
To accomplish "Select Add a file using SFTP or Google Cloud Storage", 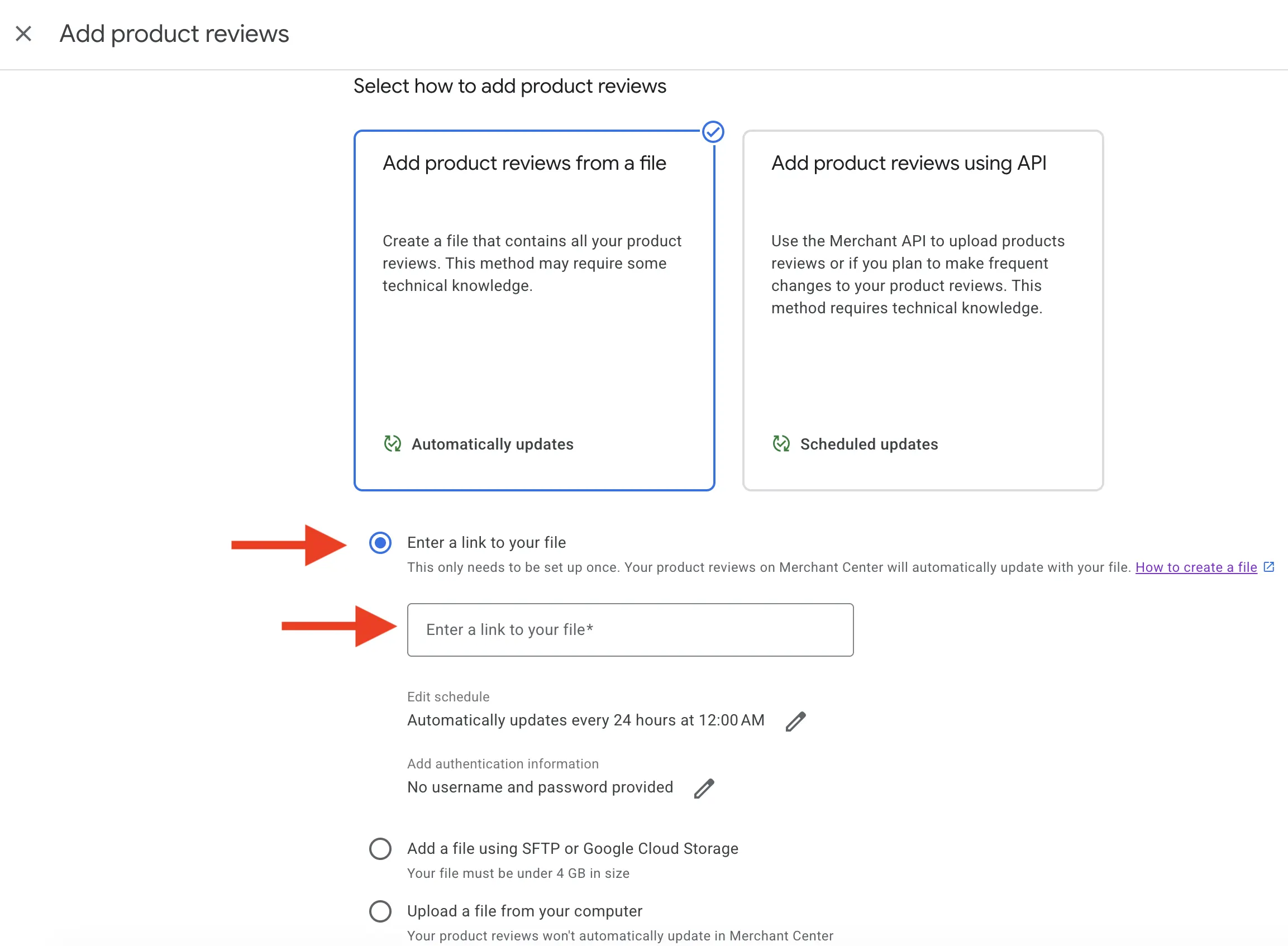I will click(x=380, y=849).
